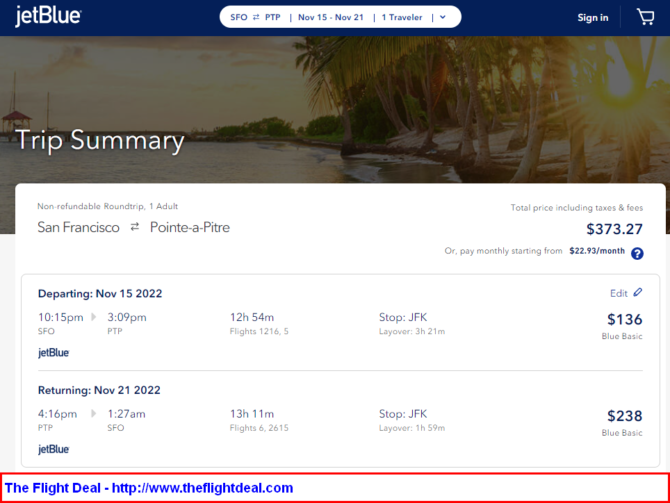Click Stop: JFK on returning flight
This screenshot has height=503, width=670.
click(x=403, y=414)
